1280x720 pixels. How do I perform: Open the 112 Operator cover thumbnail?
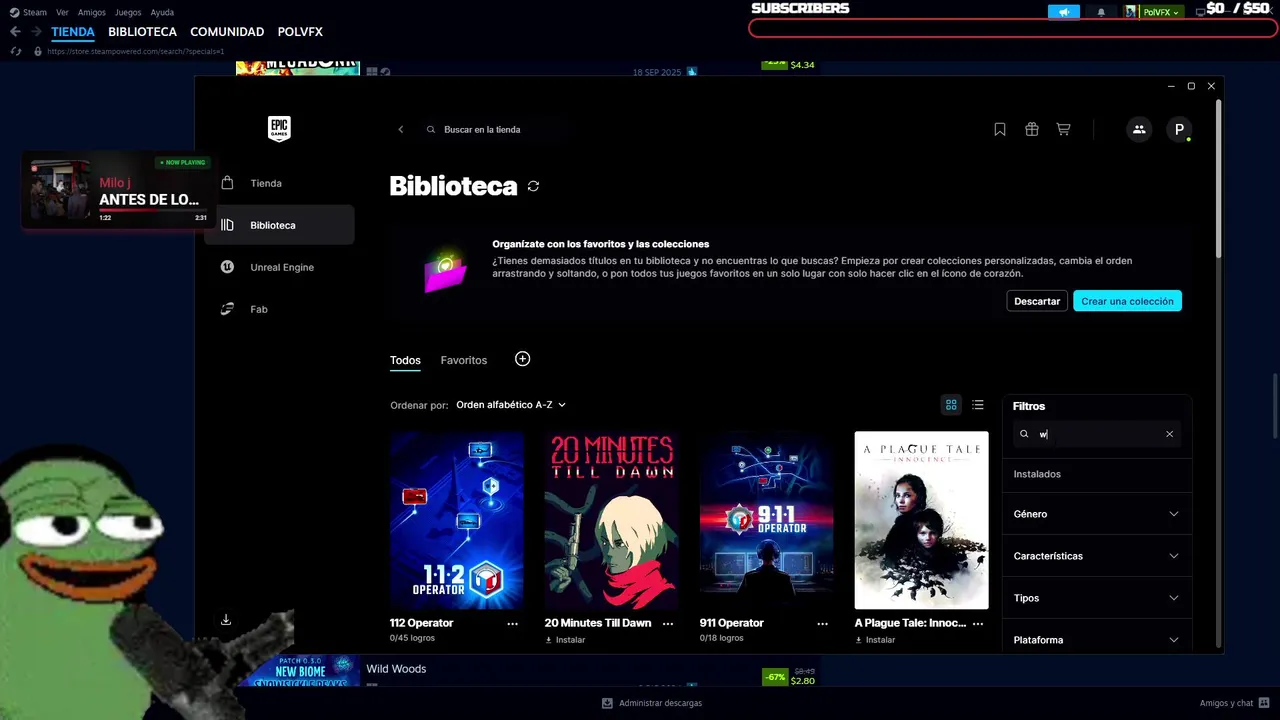point(457,520)
